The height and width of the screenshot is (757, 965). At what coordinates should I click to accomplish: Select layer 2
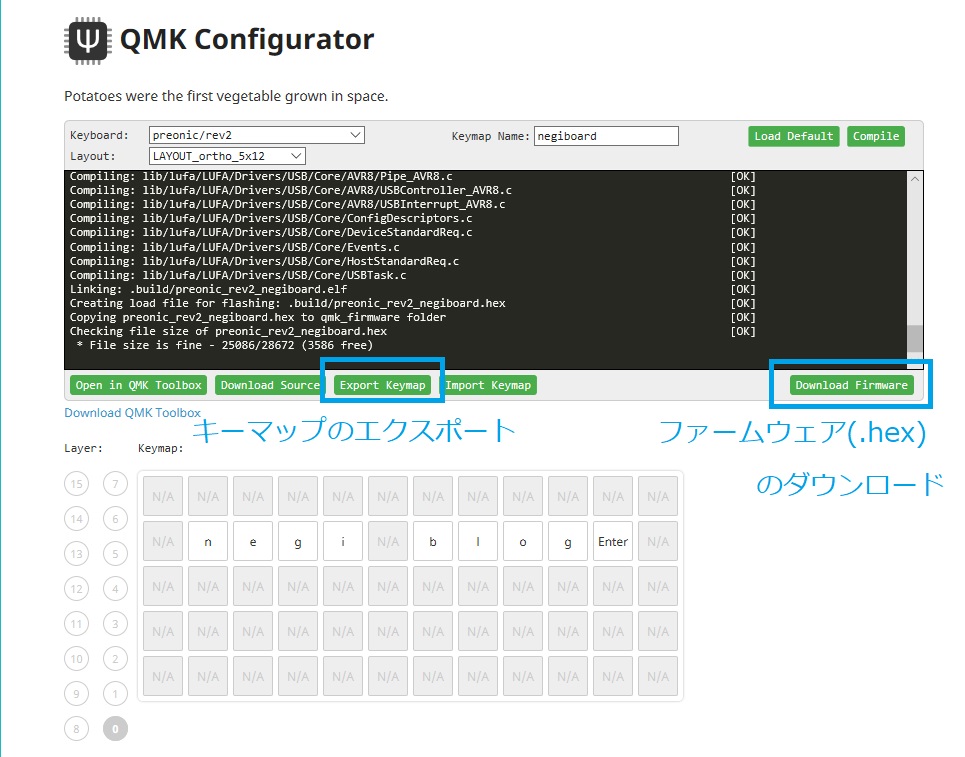point(115,659)
